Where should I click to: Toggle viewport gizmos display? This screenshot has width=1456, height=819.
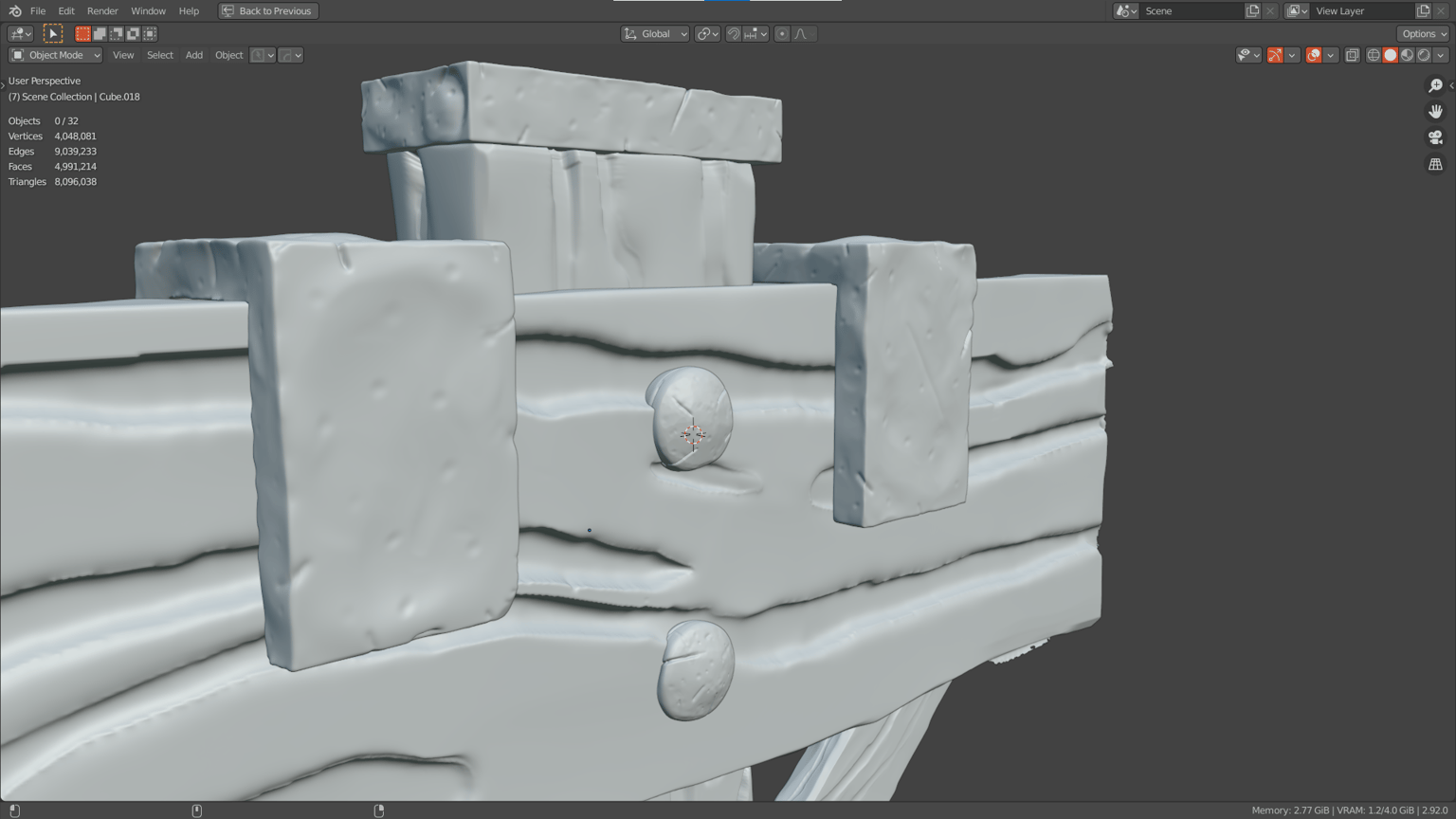click(1275, 55)
